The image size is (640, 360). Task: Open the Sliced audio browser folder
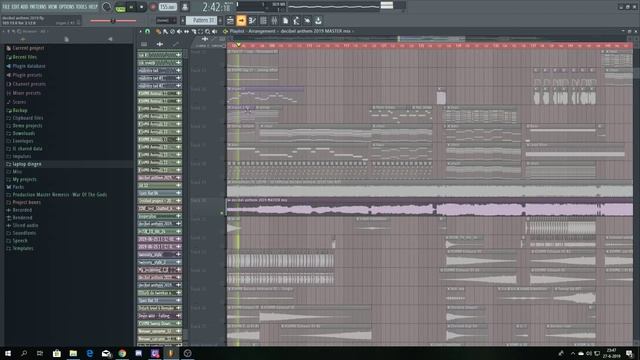point(22,225)
